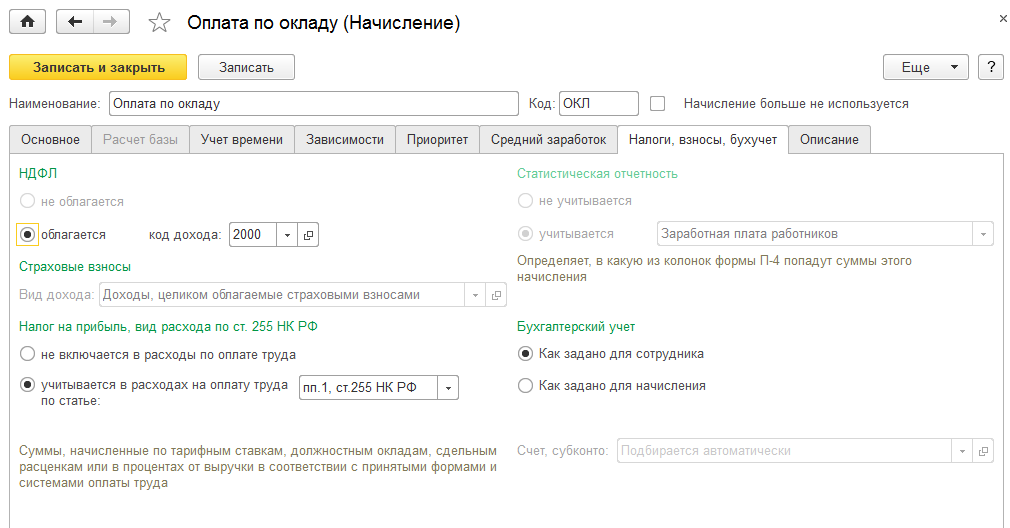The height and width of the screenshot is (528, 1010).
Task: Select statistics 'учитывается' radio button
Action: [525, 234]
